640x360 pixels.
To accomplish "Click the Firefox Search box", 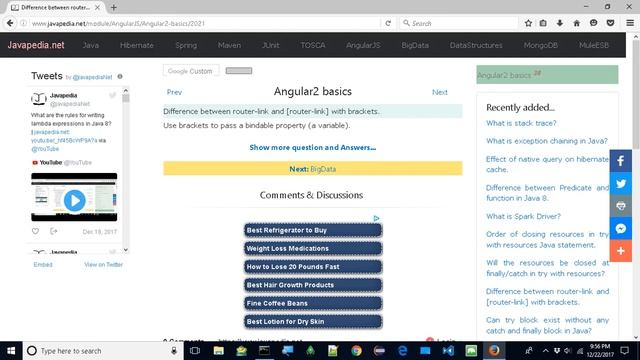I will point(459,23).
